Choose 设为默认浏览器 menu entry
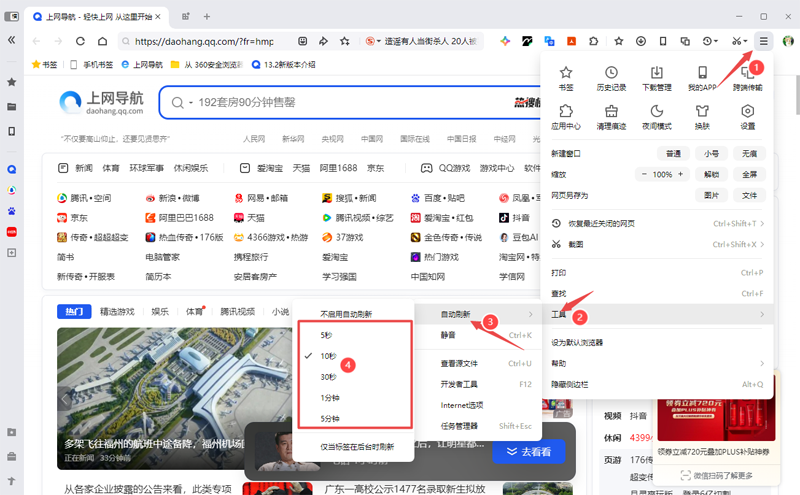Viewport: 800px width, 495px height. [657, 342]
